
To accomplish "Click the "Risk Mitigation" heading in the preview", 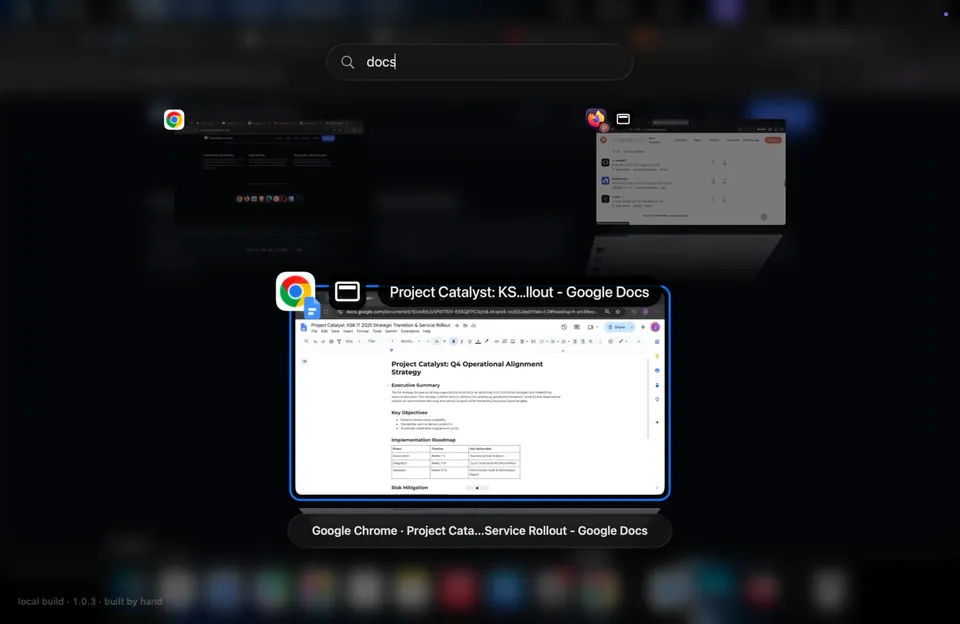I will pyautogui.click(x=410, y=487).
